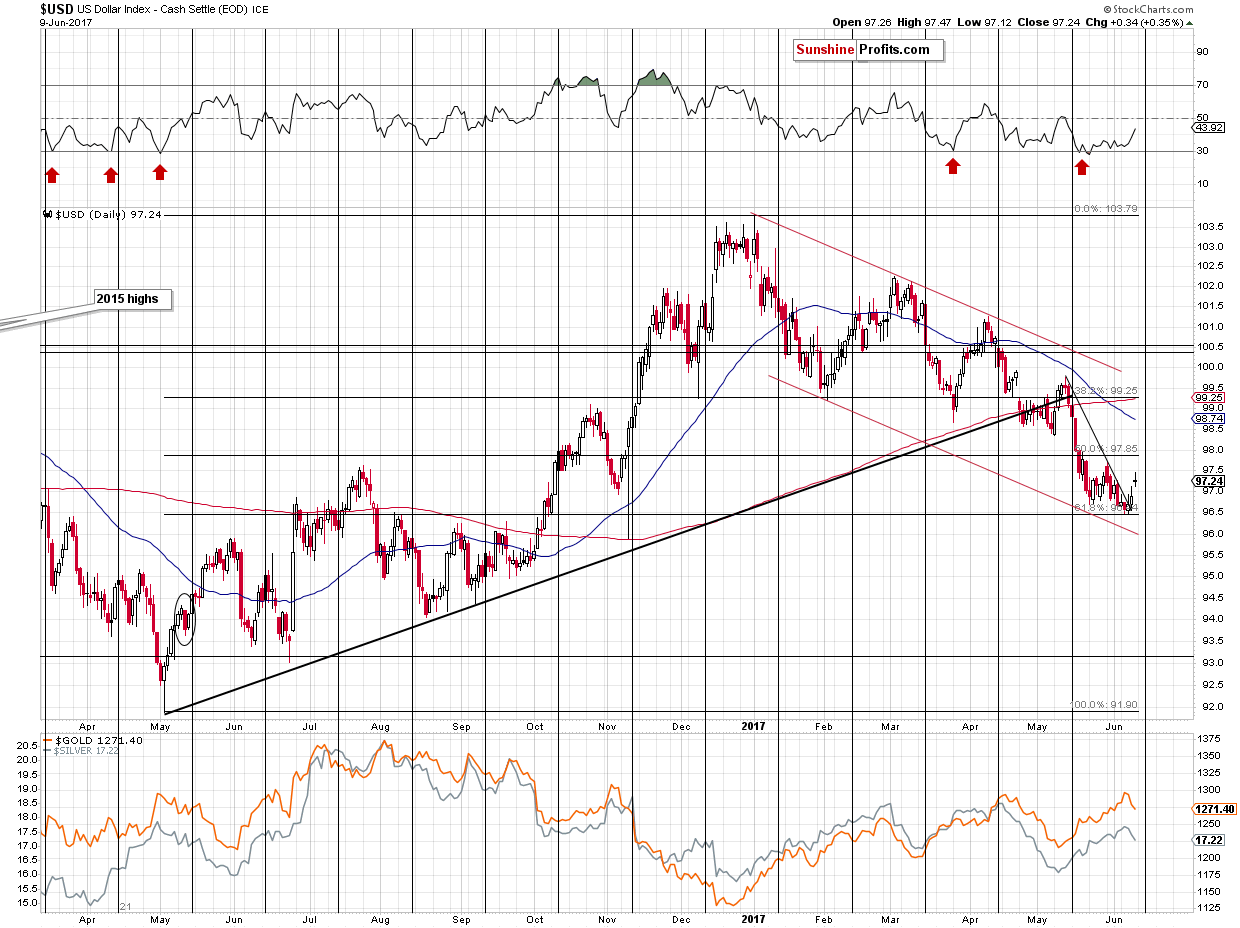Click the "High 97.47" value in header
The height and width of the screenshot is (928, 1240).
[925, 22]
